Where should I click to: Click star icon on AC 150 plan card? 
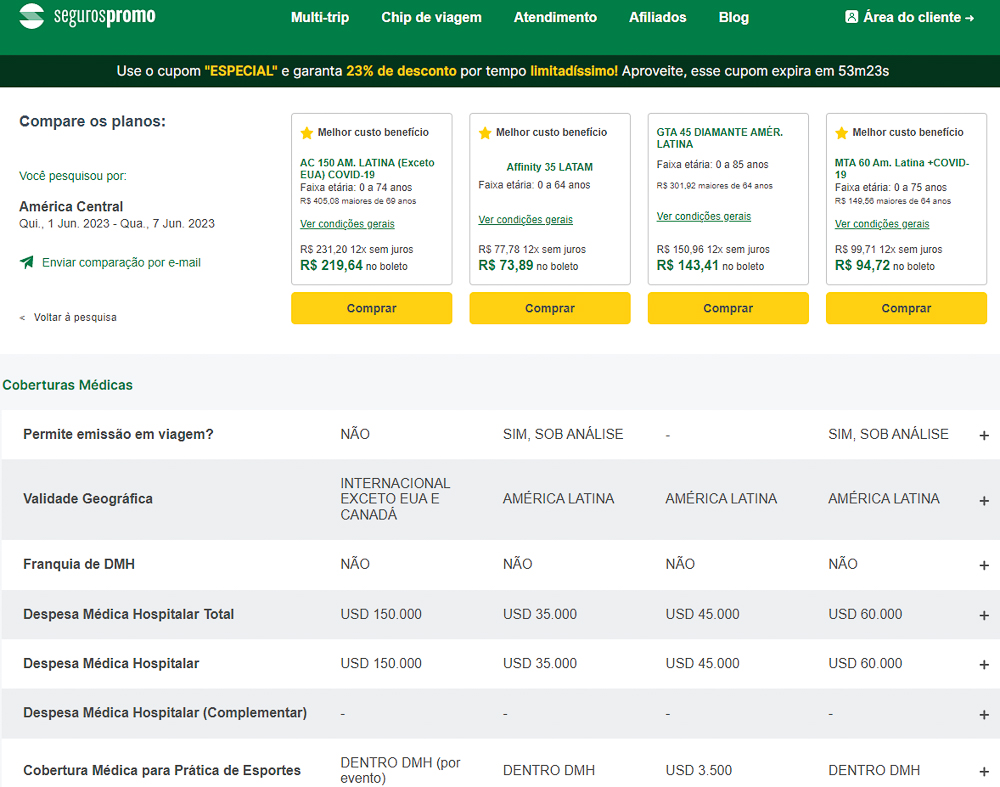[307, 133]
